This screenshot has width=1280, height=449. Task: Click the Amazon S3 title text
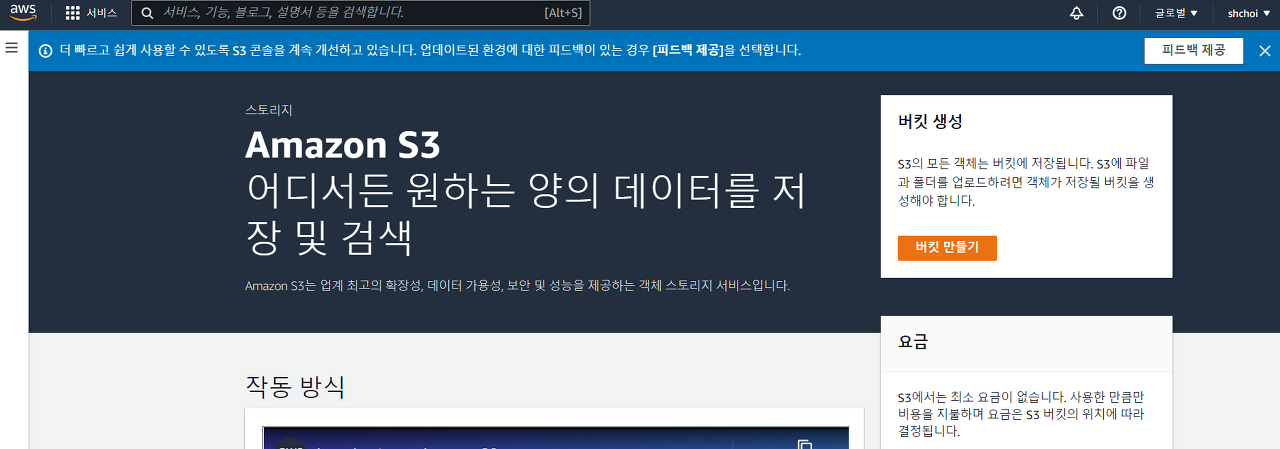tap(343, 145)
